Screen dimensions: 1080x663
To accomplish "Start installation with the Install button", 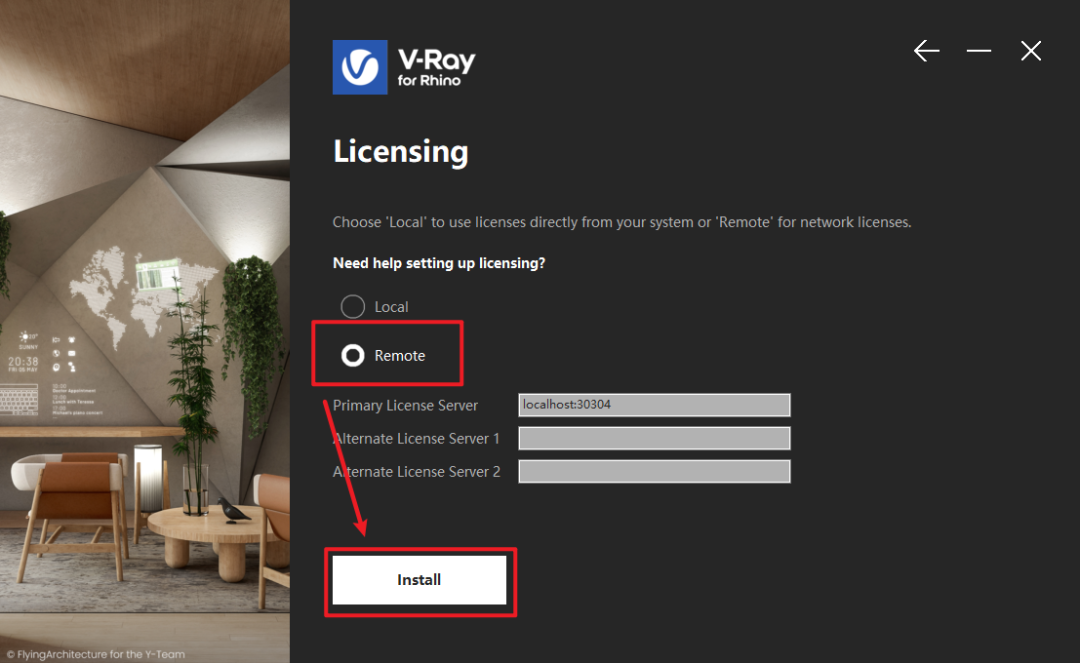I will point(419,580).
